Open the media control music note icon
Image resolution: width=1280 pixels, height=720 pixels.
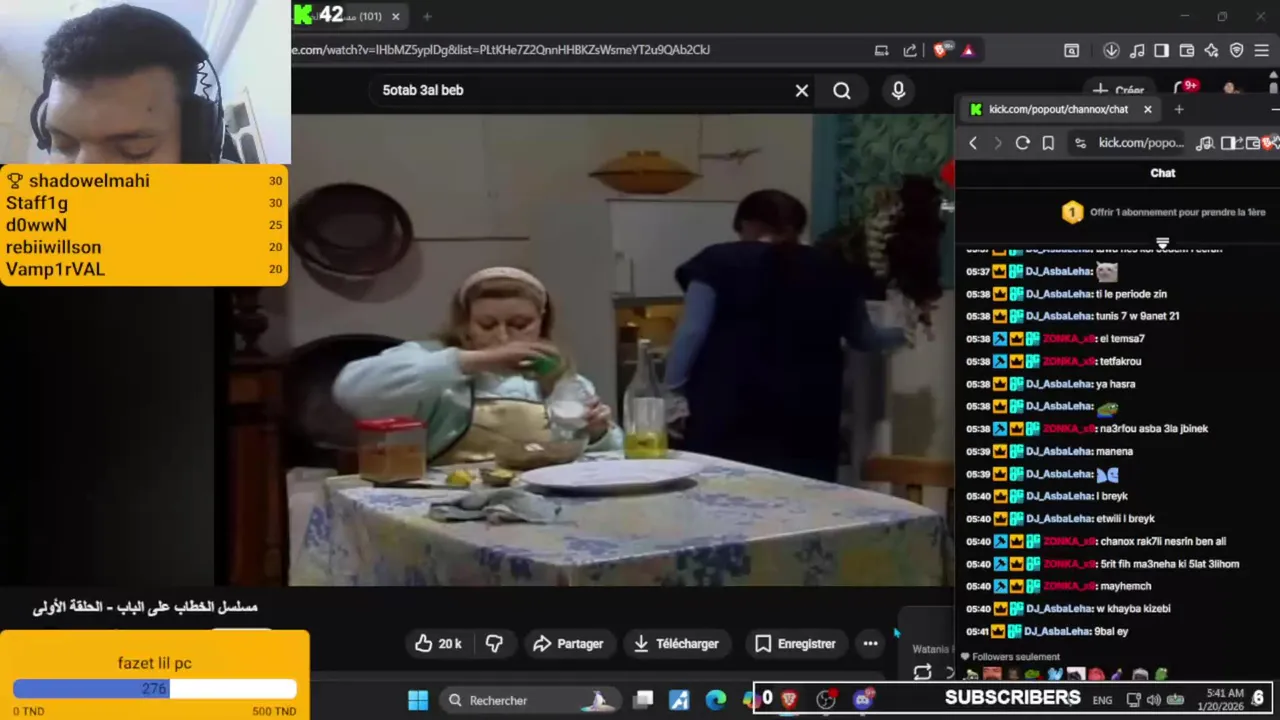pyautogui.click(x=1137, y=50)
